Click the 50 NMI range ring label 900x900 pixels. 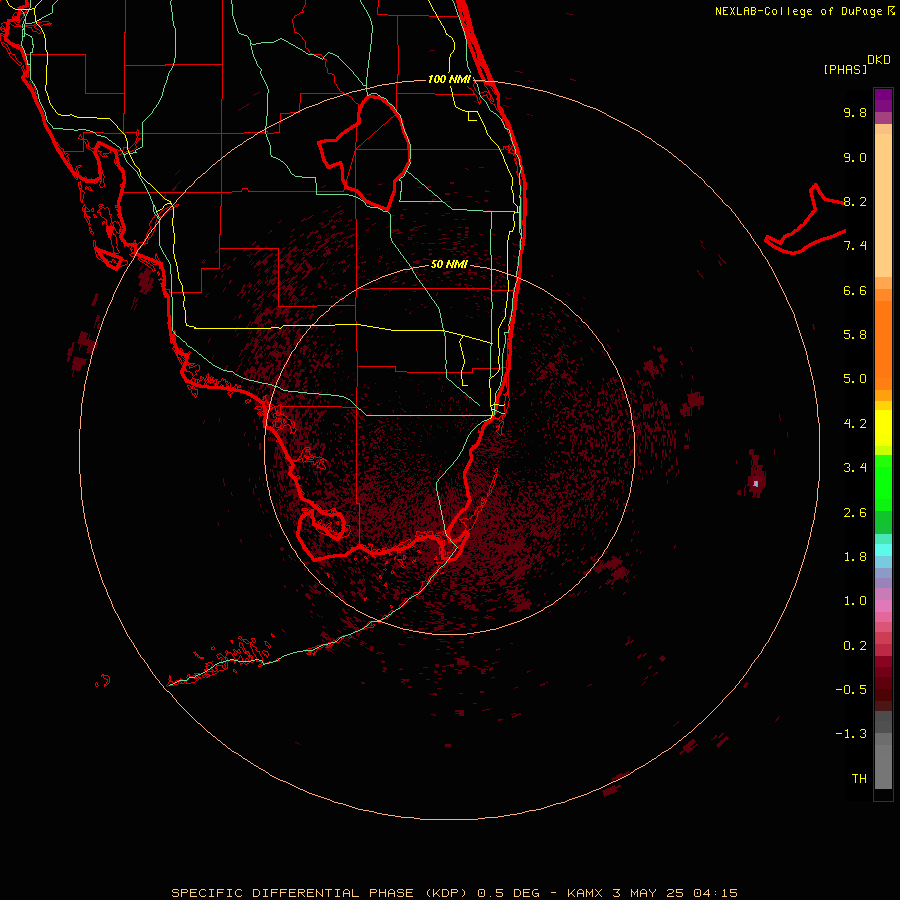449,264
